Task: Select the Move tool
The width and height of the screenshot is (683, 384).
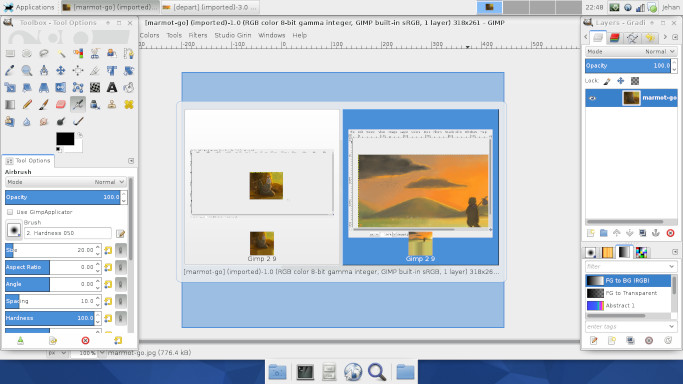Action: (x=61, y=71)
